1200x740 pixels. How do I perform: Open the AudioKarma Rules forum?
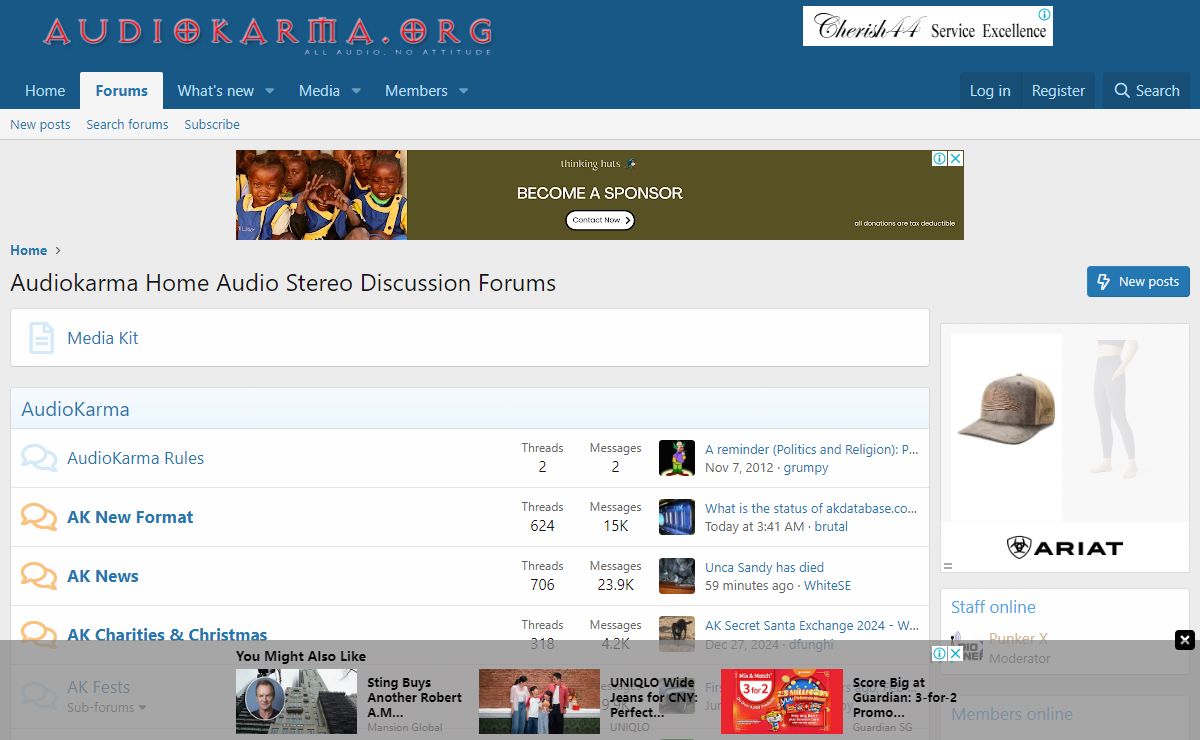[135, 458]
